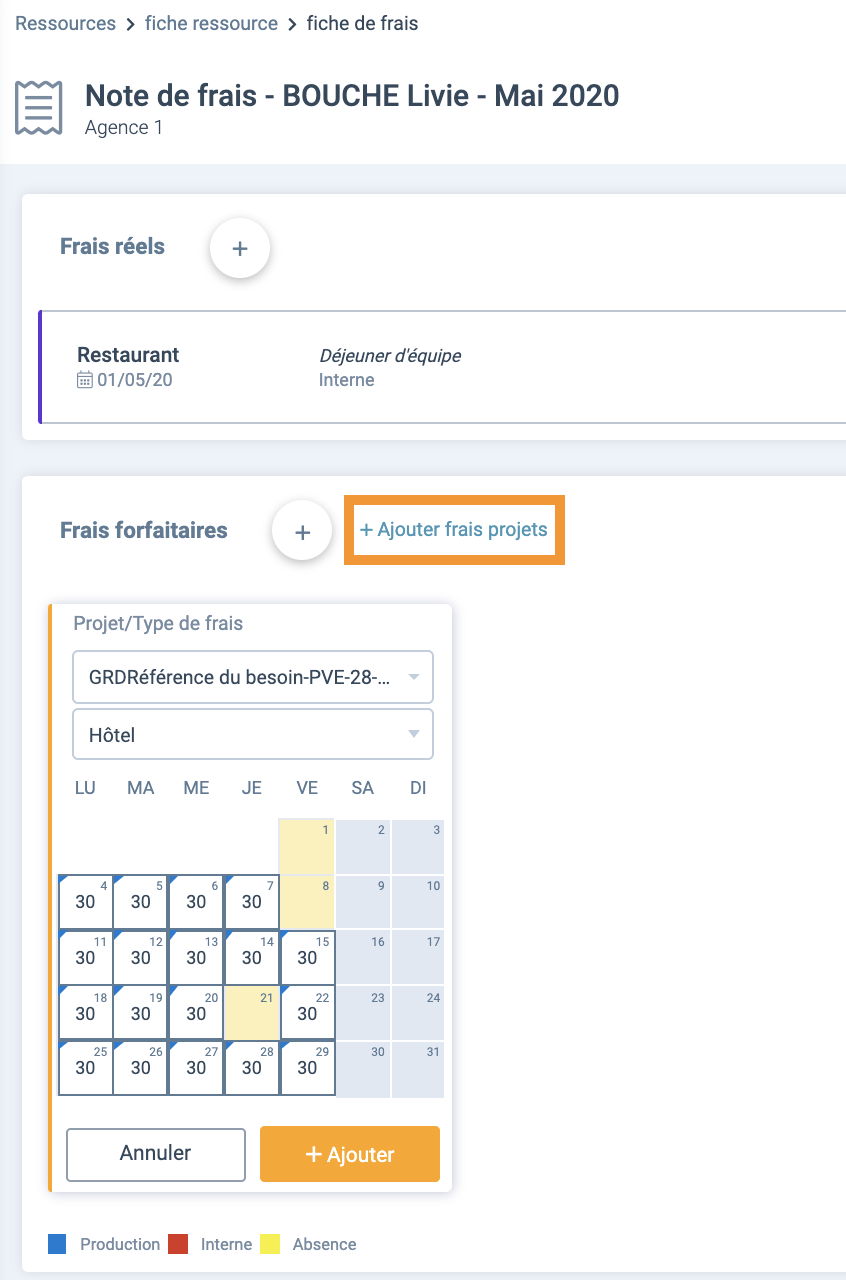The image size is (846, 1280).
Task: Click the absence day 1 cell
Action: (307, 846)
